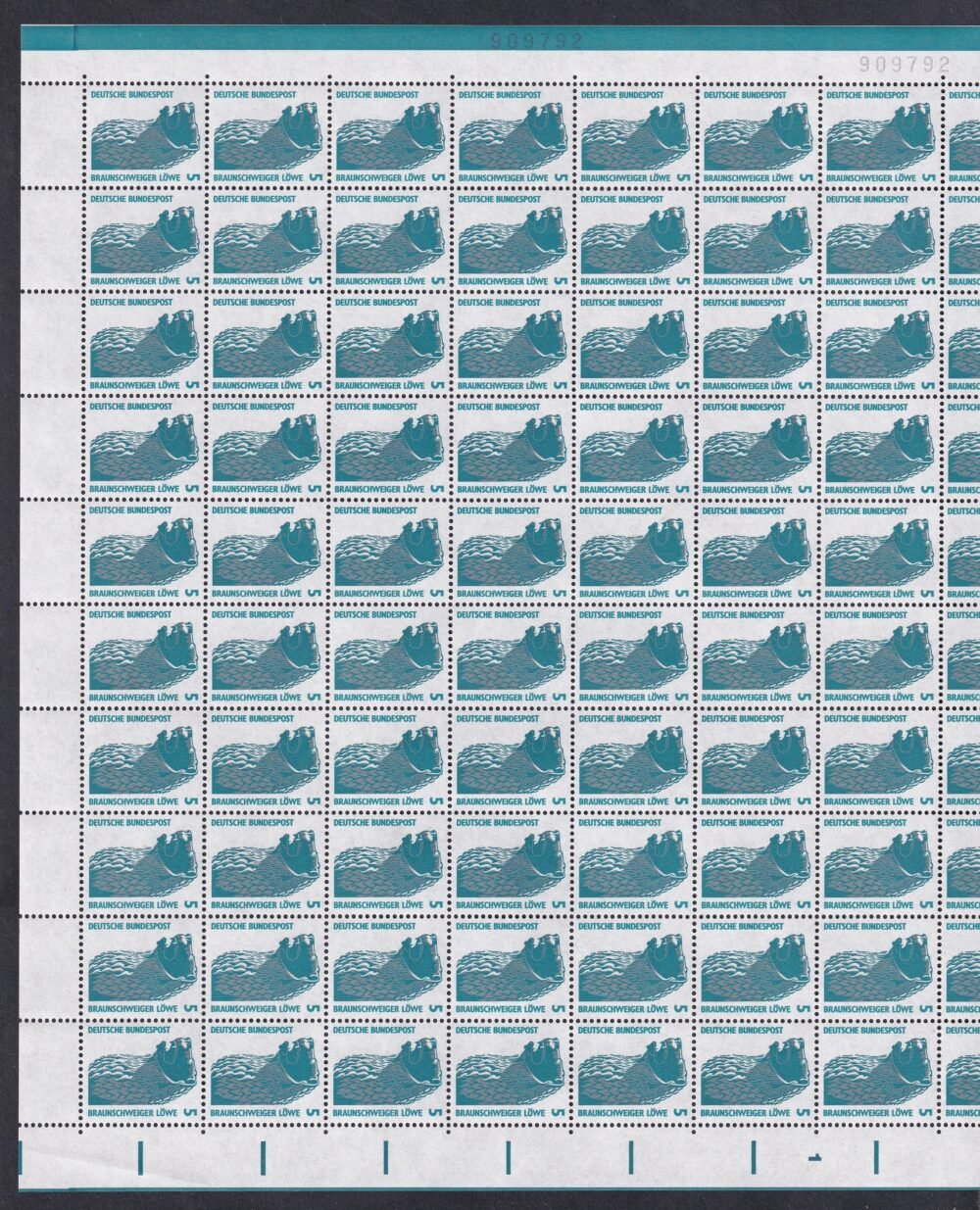Viewport: 980px width, 1210px height.
Task: Click the rightmost teal bar in bottom margin
Action: tap(875, 1157)
